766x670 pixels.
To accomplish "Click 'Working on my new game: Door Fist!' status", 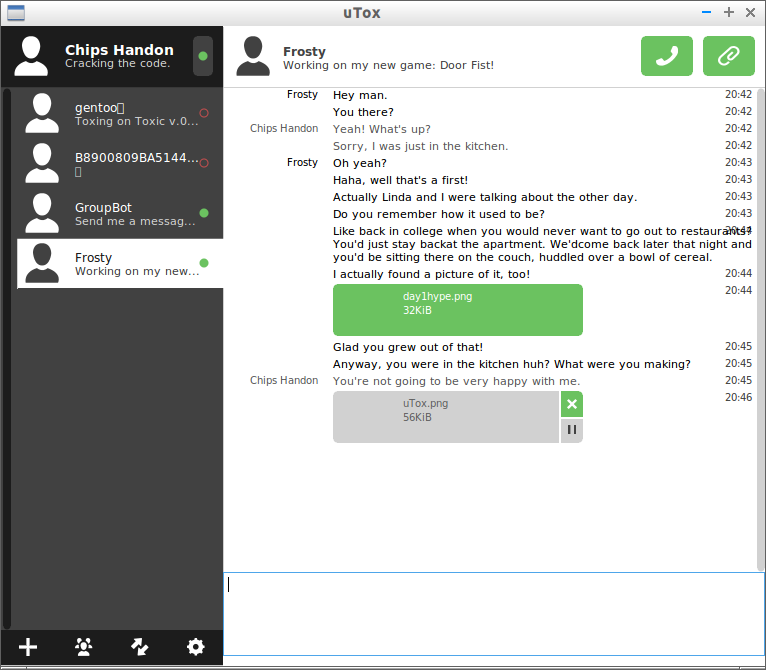I will (388, 65).
